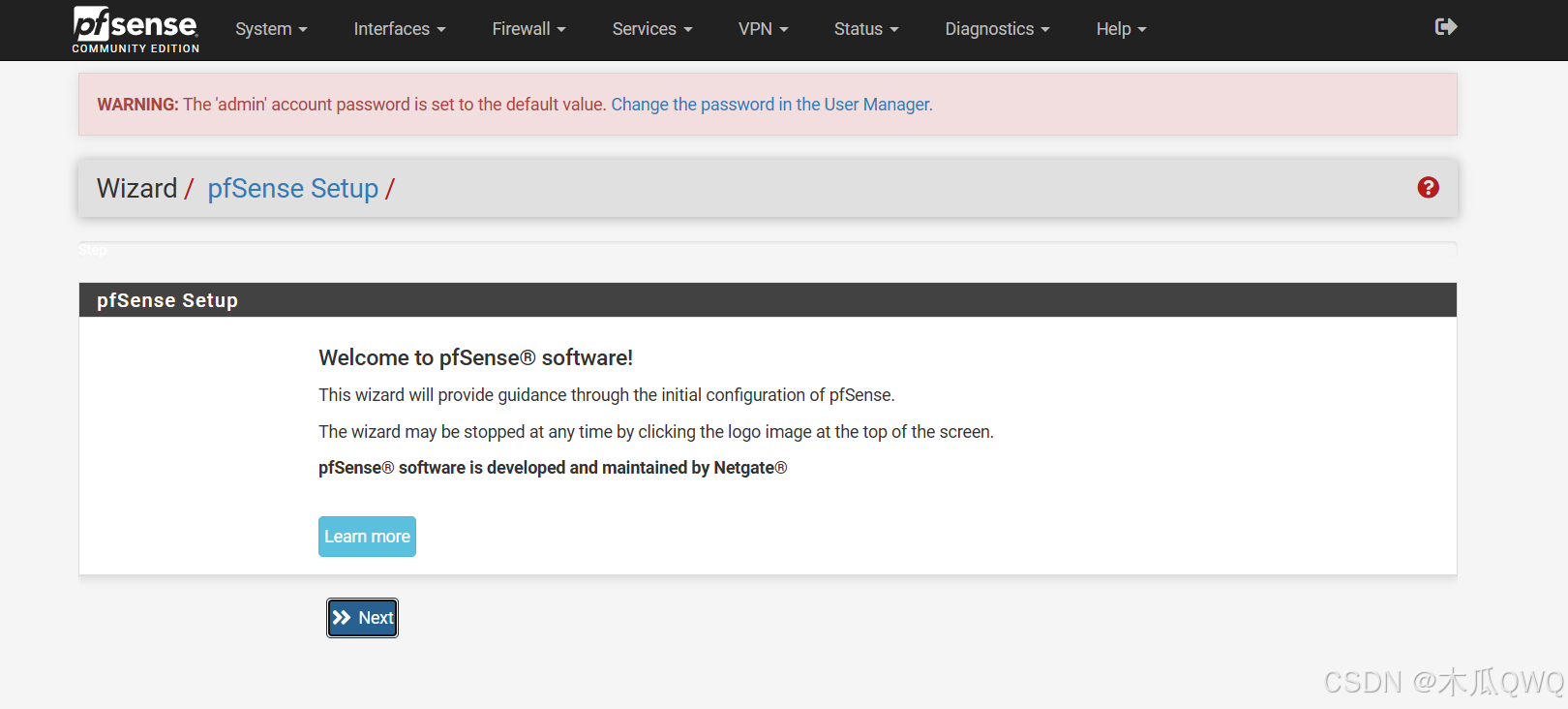Expand the Status dropdown menu
Viewport: 1568px width, 709px height.
coord(866,29)
